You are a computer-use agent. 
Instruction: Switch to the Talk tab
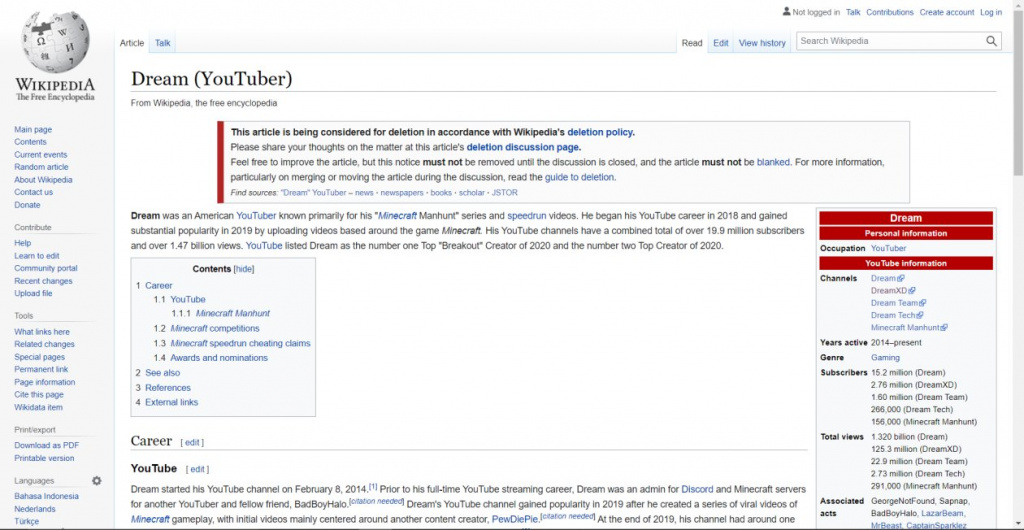(163, 43)
